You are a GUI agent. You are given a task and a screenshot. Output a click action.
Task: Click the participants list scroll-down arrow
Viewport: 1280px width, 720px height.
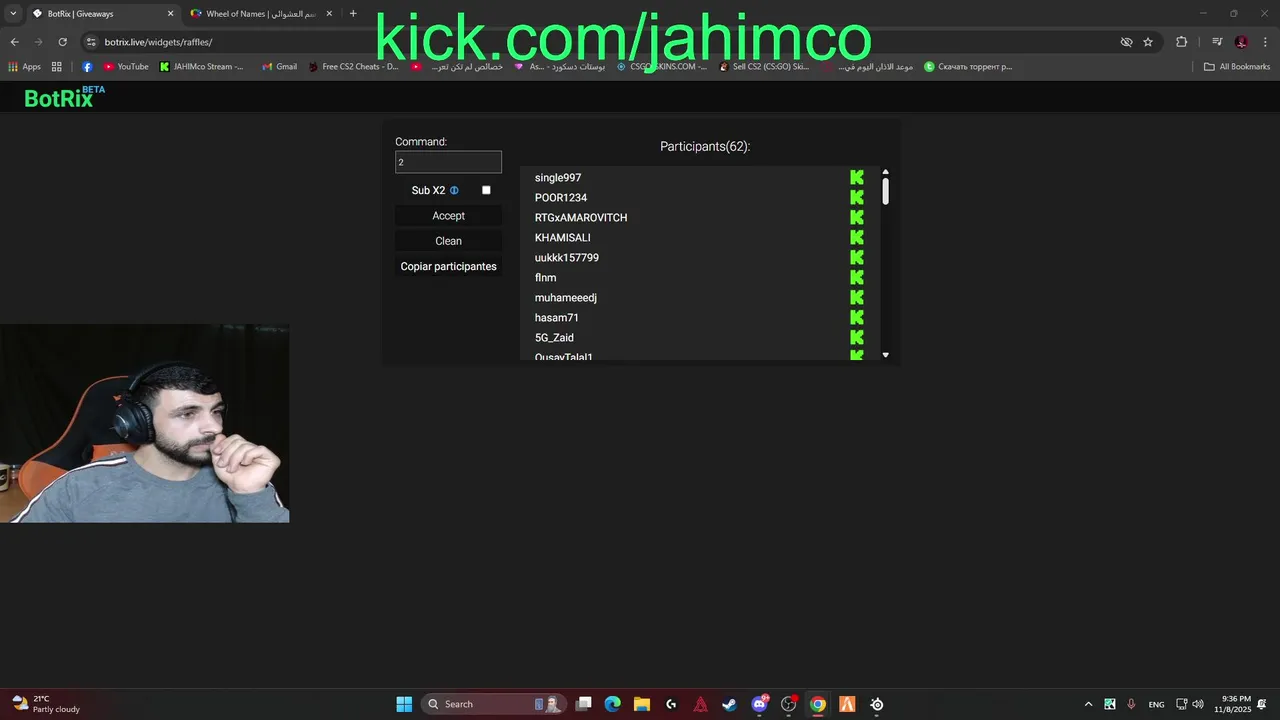point(885,355)
